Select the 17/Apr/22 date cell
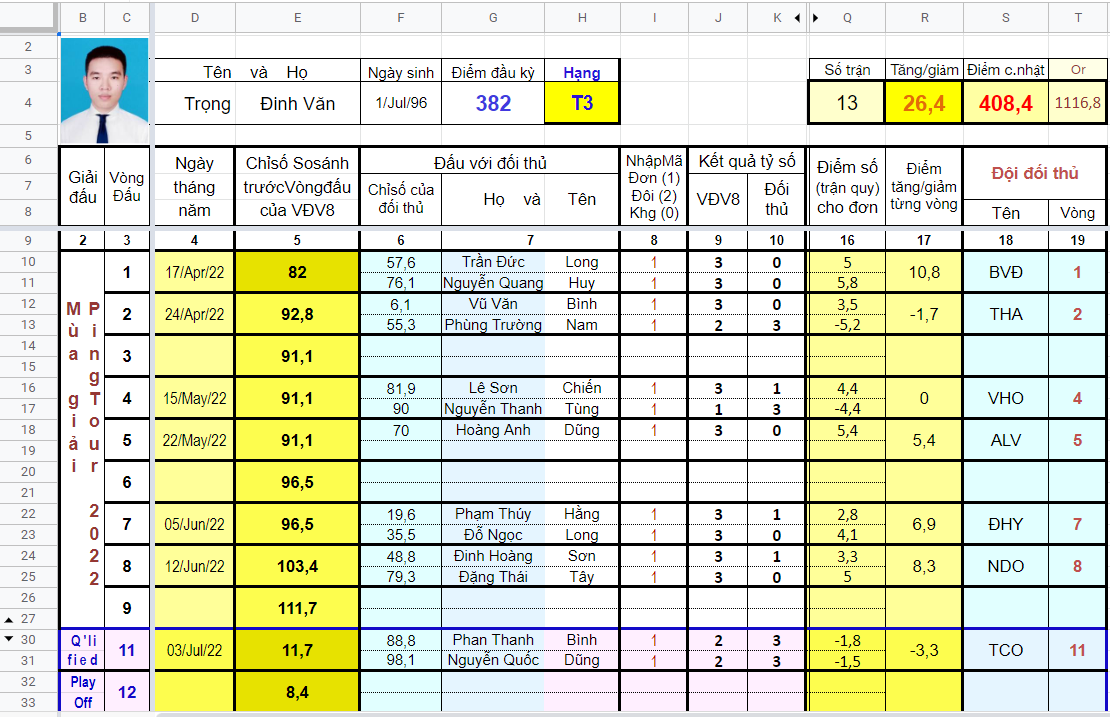1110x717 pixels. pos(195,273)
